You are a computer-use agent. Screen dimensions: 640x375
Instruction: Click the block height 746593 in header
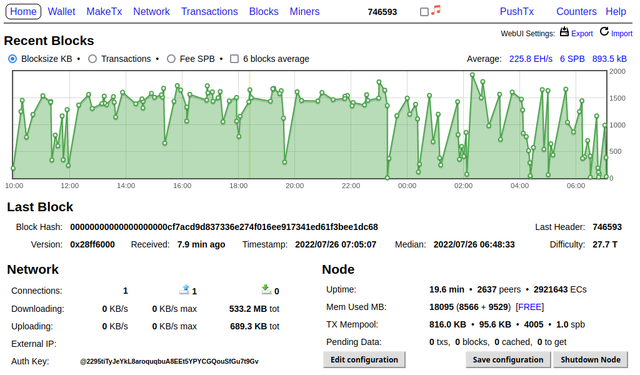[x=382, y=12]
